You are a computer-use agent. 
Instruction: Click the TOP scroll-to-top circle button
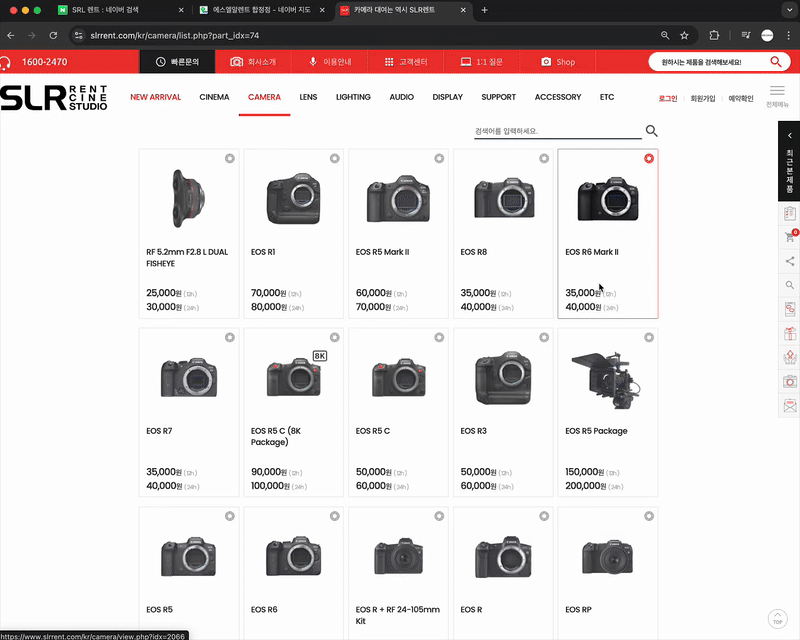pyautogui.click(x=778, y=619)
